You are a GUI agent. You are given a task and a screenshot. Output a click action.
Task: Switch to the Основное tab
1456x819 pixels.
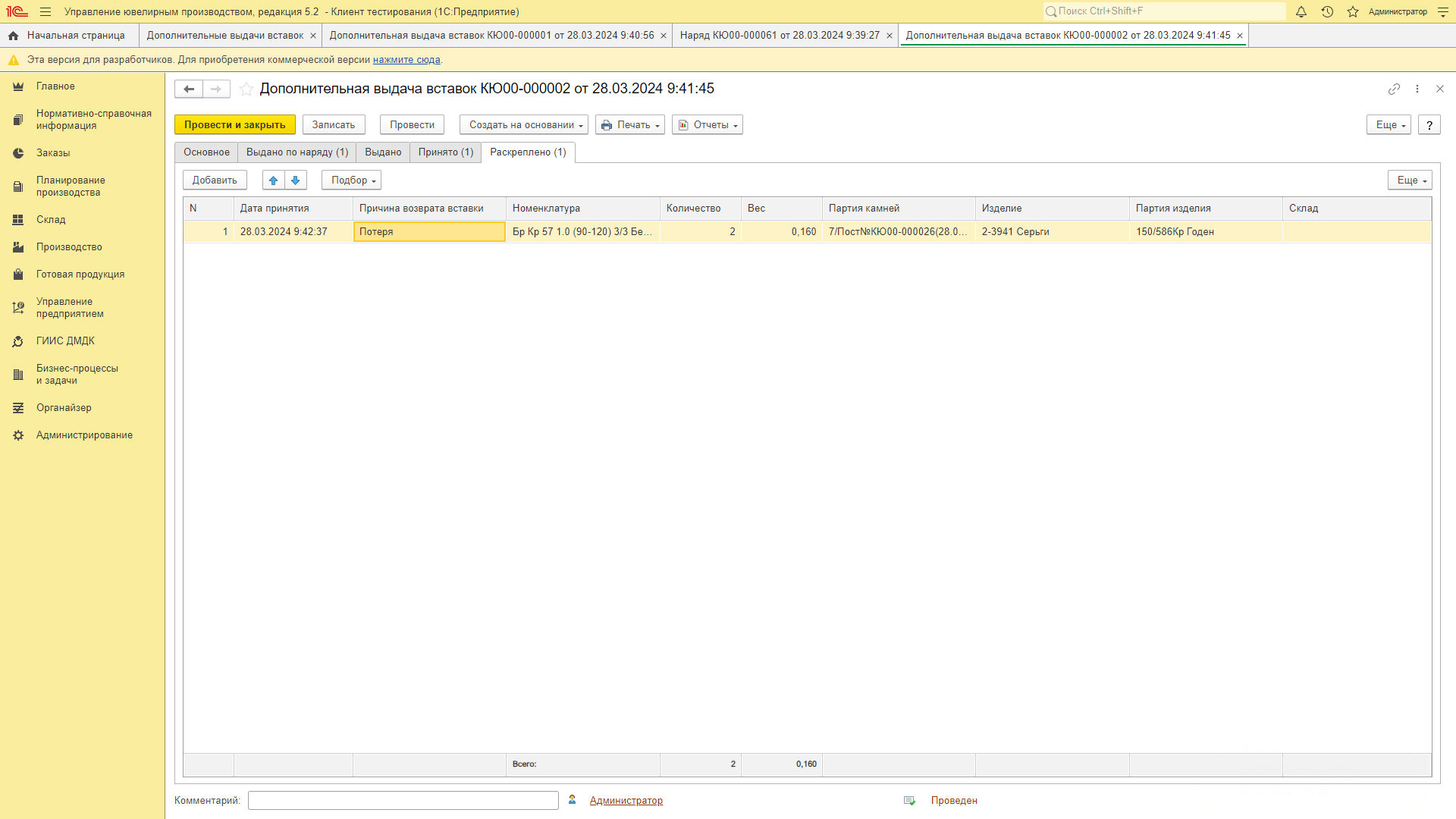(x=206, y=152)
